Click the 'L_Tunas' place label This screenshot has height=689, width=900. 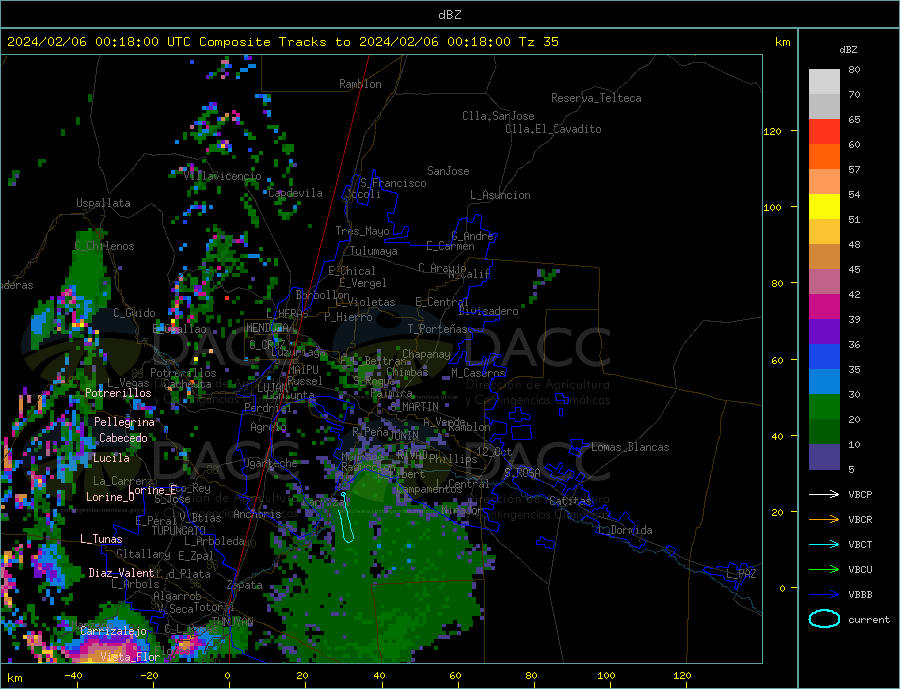(x=101, y=539)
